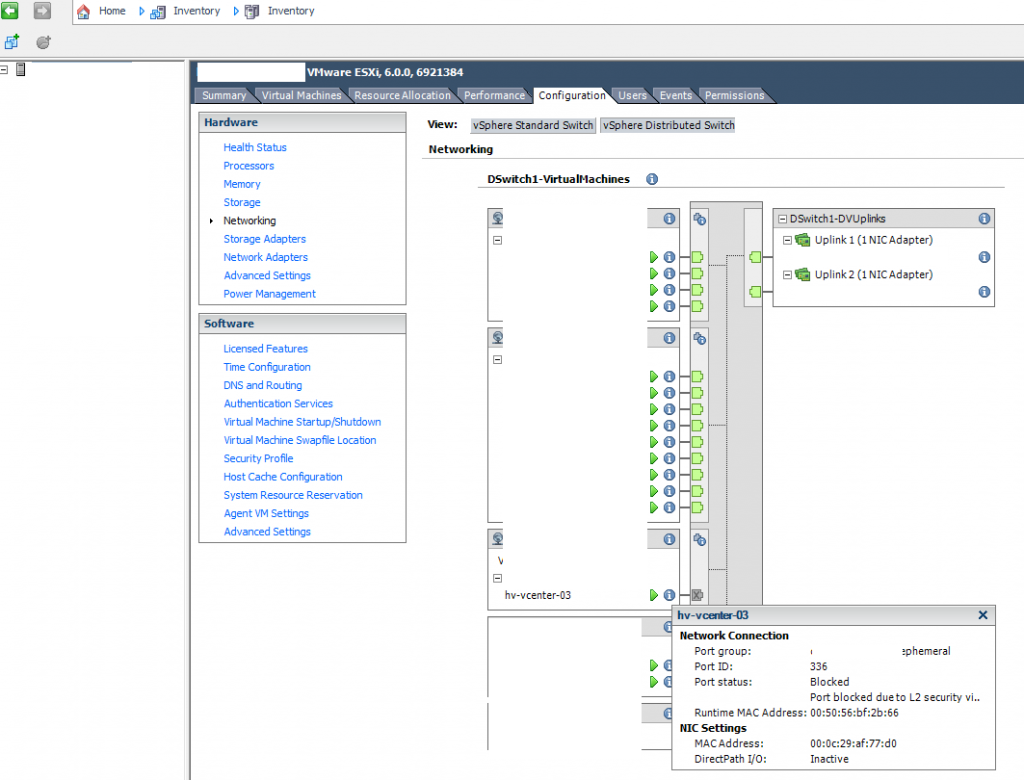Image resolution: width=1024 pixels, height=780 pixels.
Task: Collapse the inventory tree root node
Action: click(4, 69)
